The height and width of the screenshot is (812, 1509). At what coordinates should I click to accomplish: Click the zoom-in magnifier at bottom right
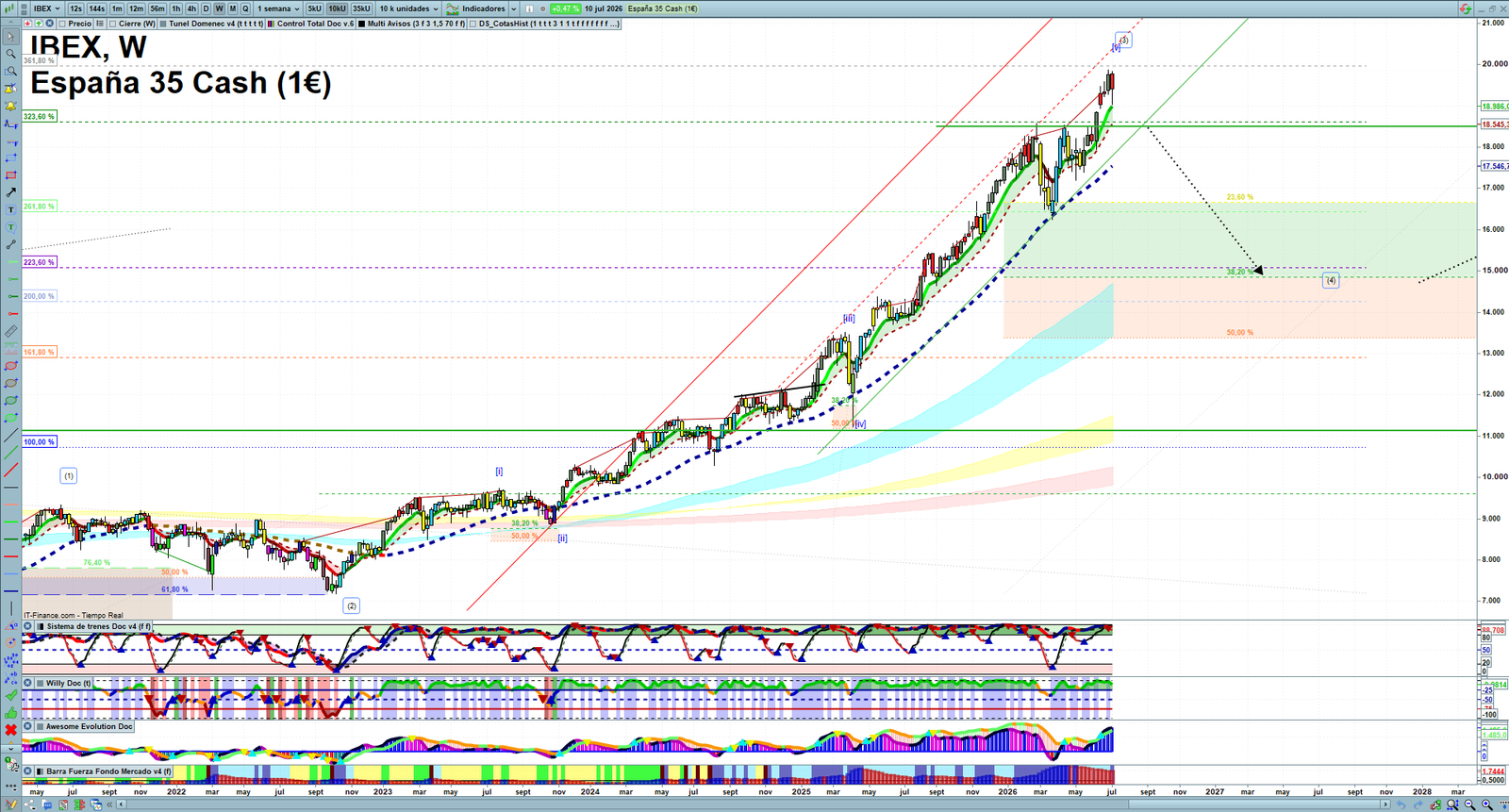coord(1487,804)
